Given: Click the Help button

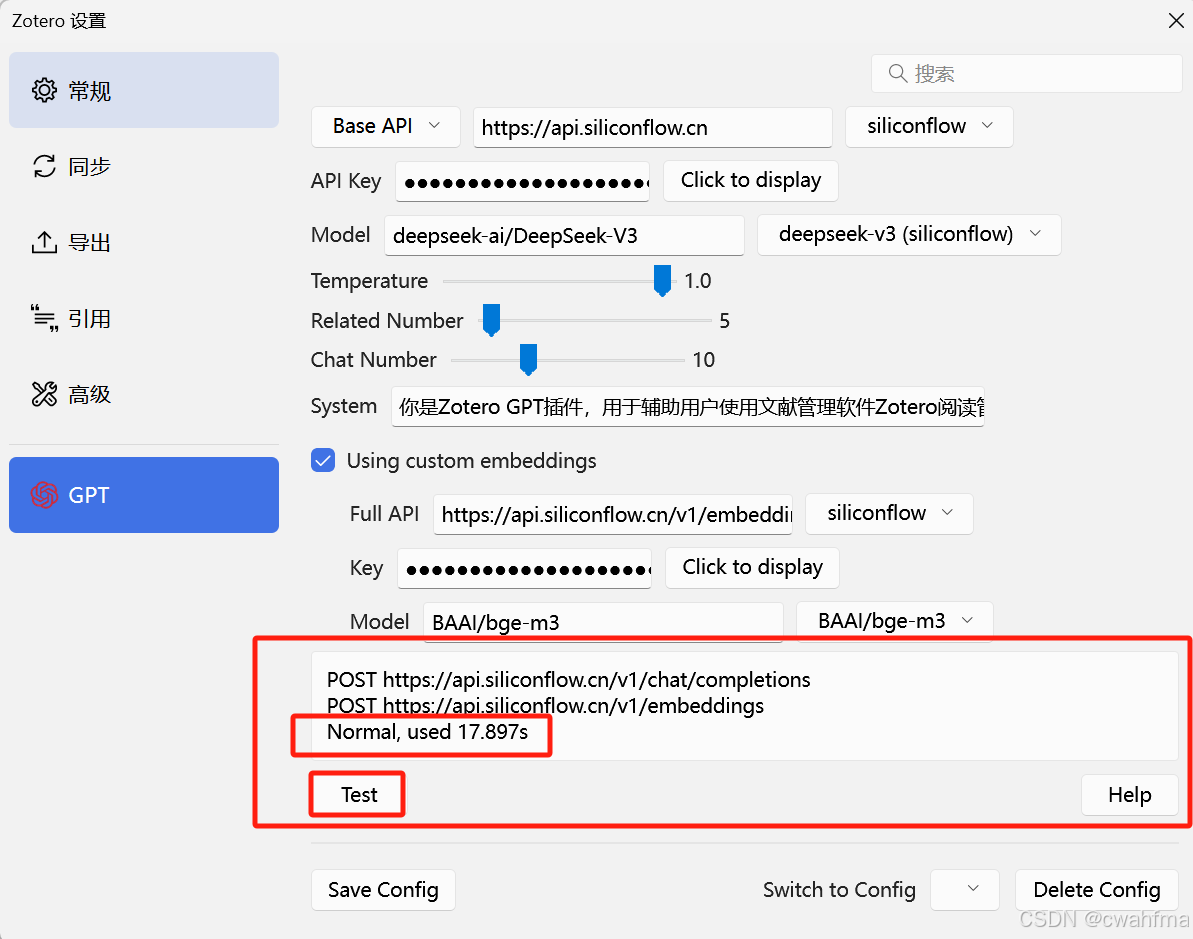Looking at the screenshot, I should [x=1129, y=795].
